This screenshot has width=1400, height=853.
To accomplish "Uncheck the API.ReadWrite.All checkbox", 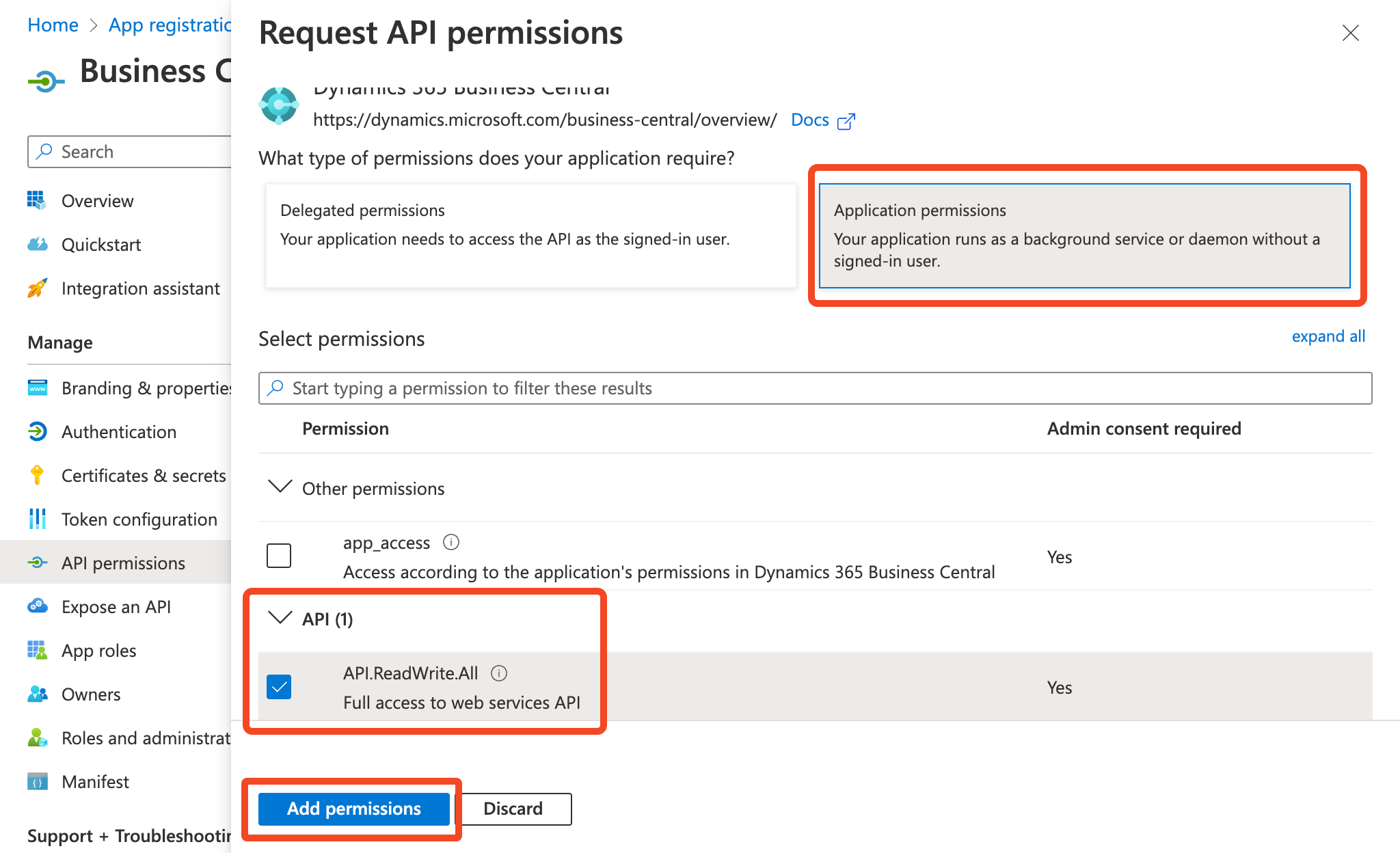I will click(279, 687).
